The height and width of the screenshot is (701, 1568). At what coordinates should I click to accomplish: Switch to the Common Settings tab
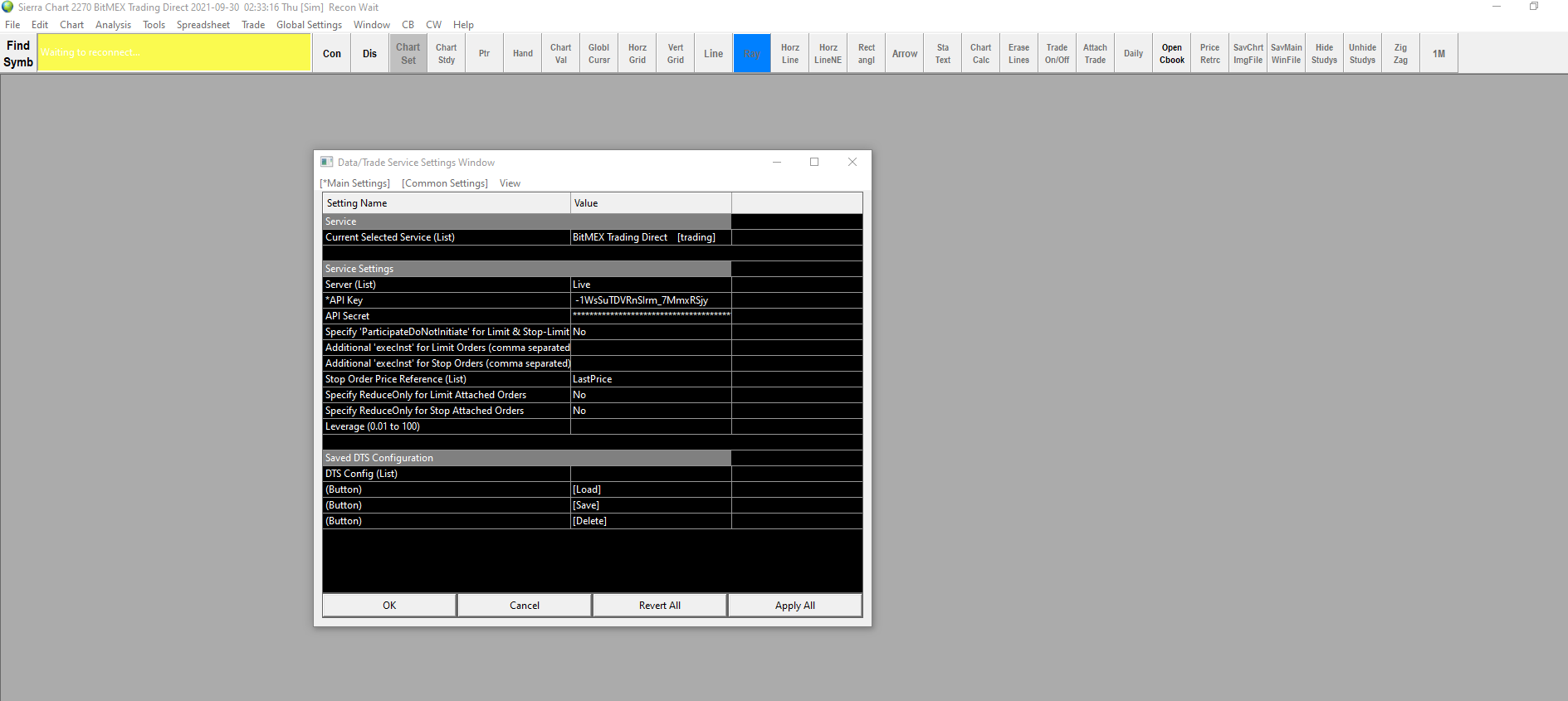(445, 183)
